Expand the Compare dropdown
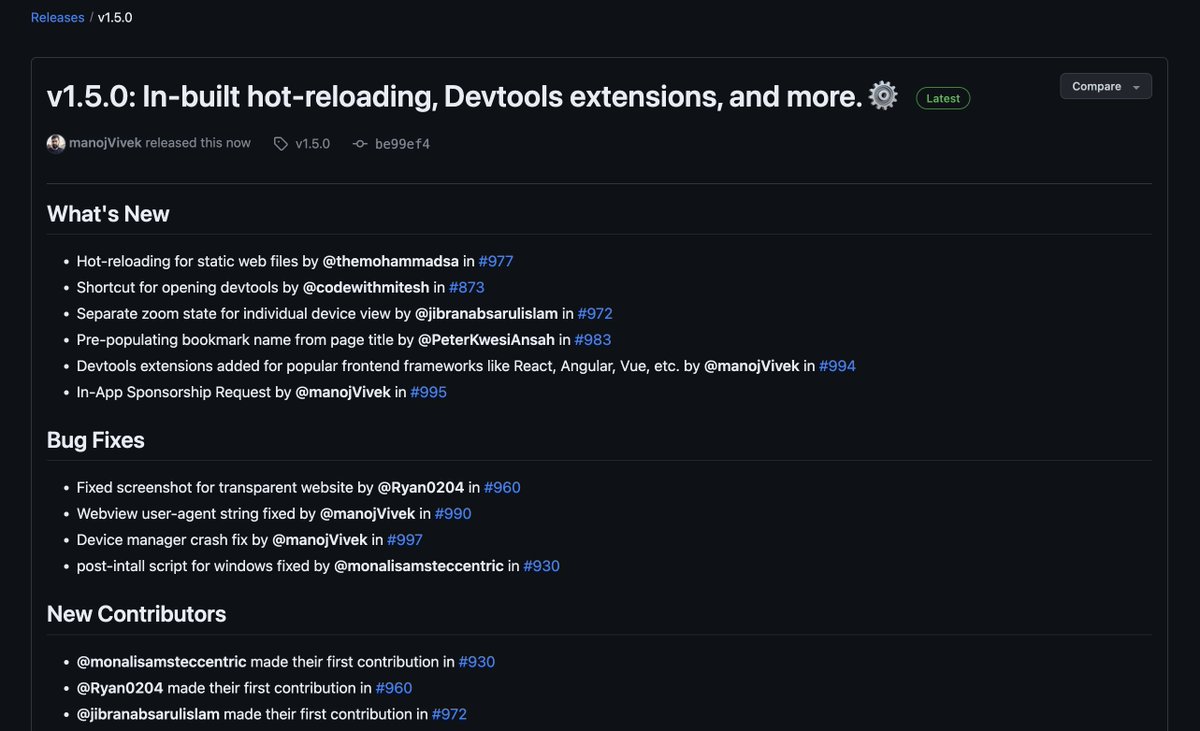1200x731 pixels. [x=1105, y=86]
